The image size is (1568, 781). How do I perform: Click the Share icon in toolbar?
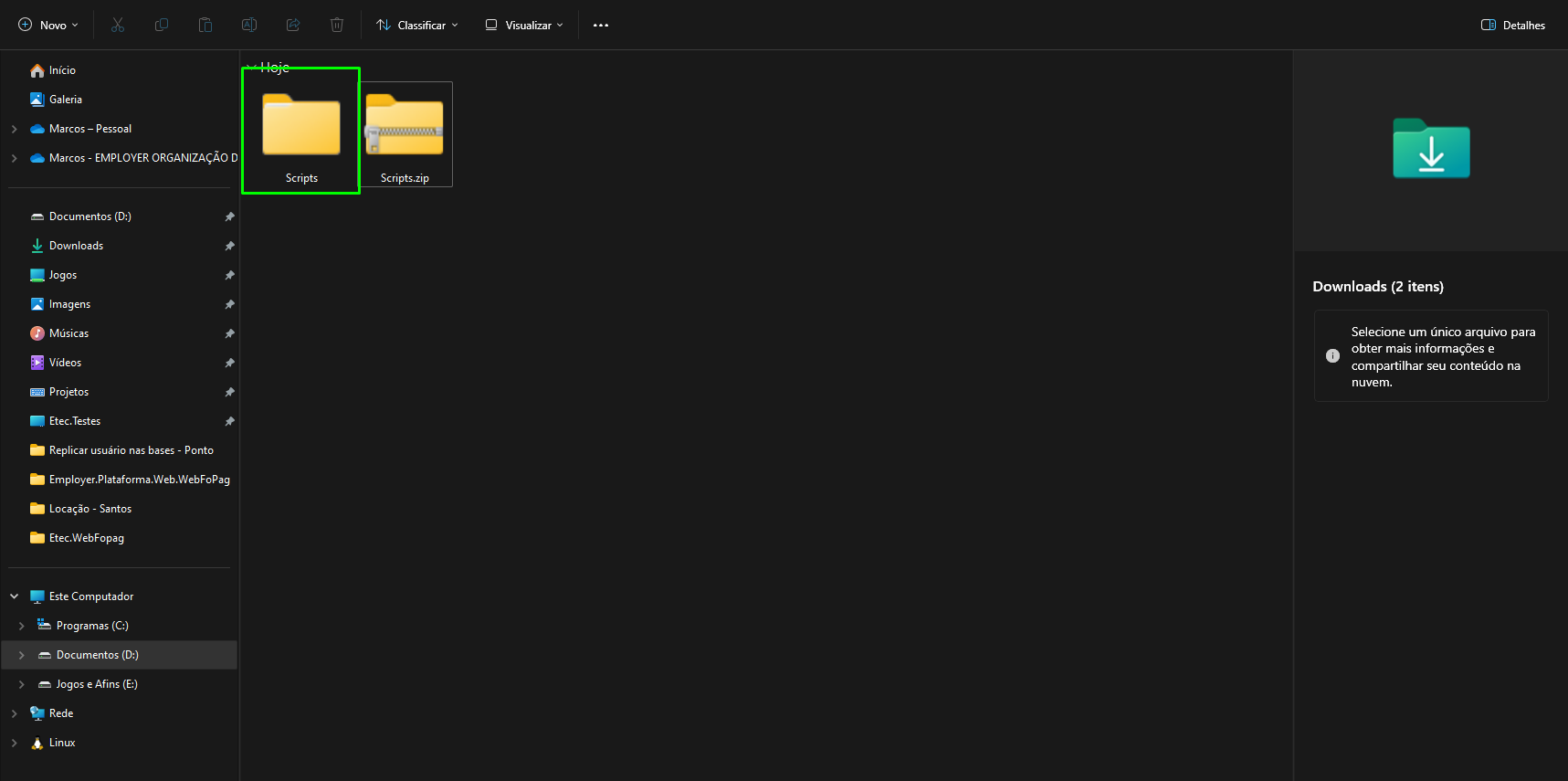[293, 25]
